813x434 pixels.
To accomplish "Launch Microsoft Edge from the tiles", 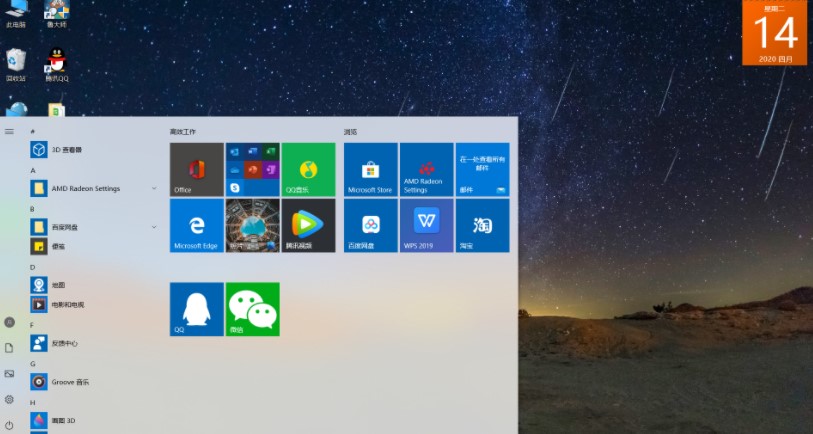I will pos(196,225).
